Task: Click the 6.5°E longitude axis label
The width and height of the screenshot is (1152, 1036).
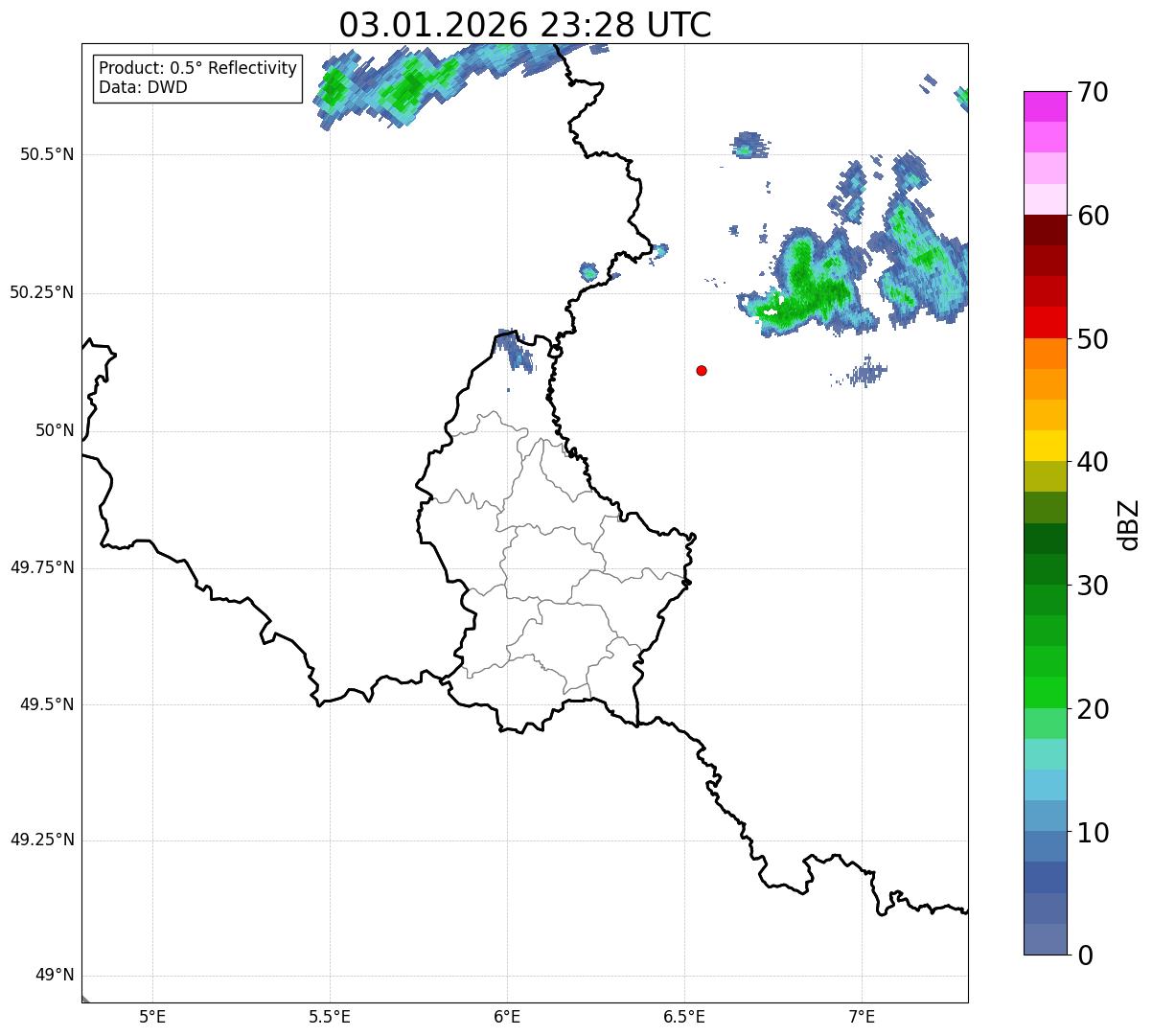Action: [x=684, y=1016]
